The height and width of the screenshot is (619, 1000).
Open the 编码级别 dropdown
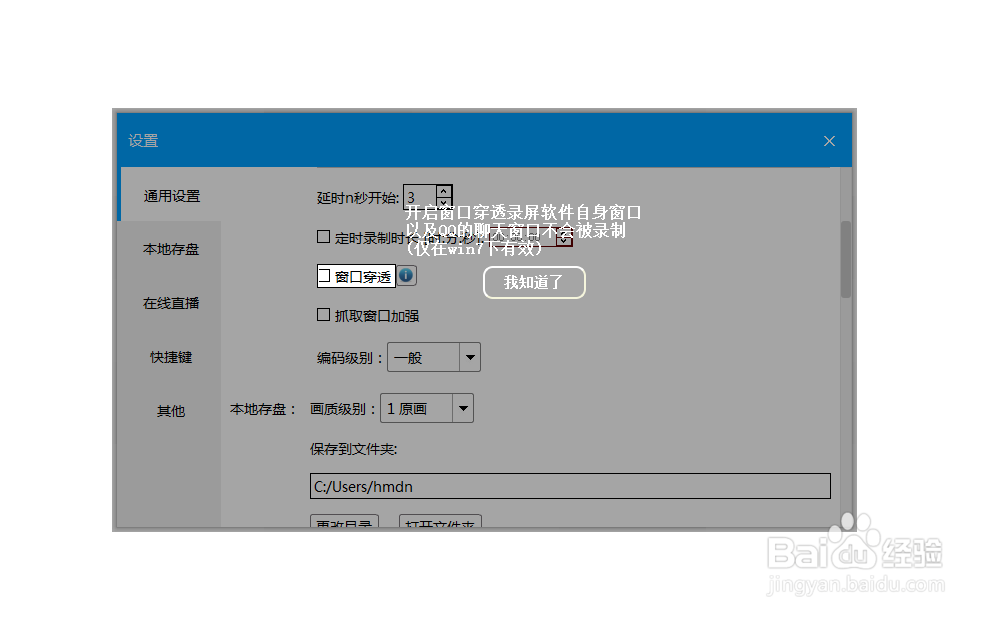pyautogui.click(x=470, y=358)
